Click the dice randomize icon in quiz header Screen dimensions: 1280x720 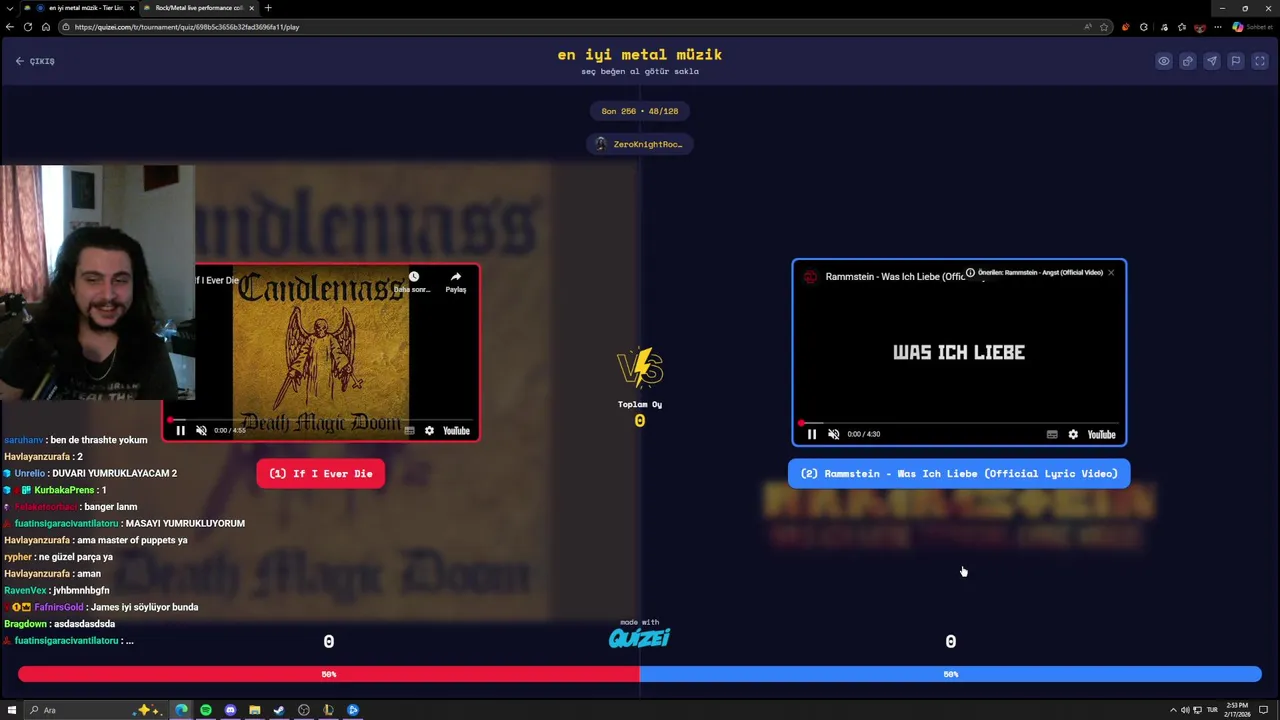(x=1188, y=61)
